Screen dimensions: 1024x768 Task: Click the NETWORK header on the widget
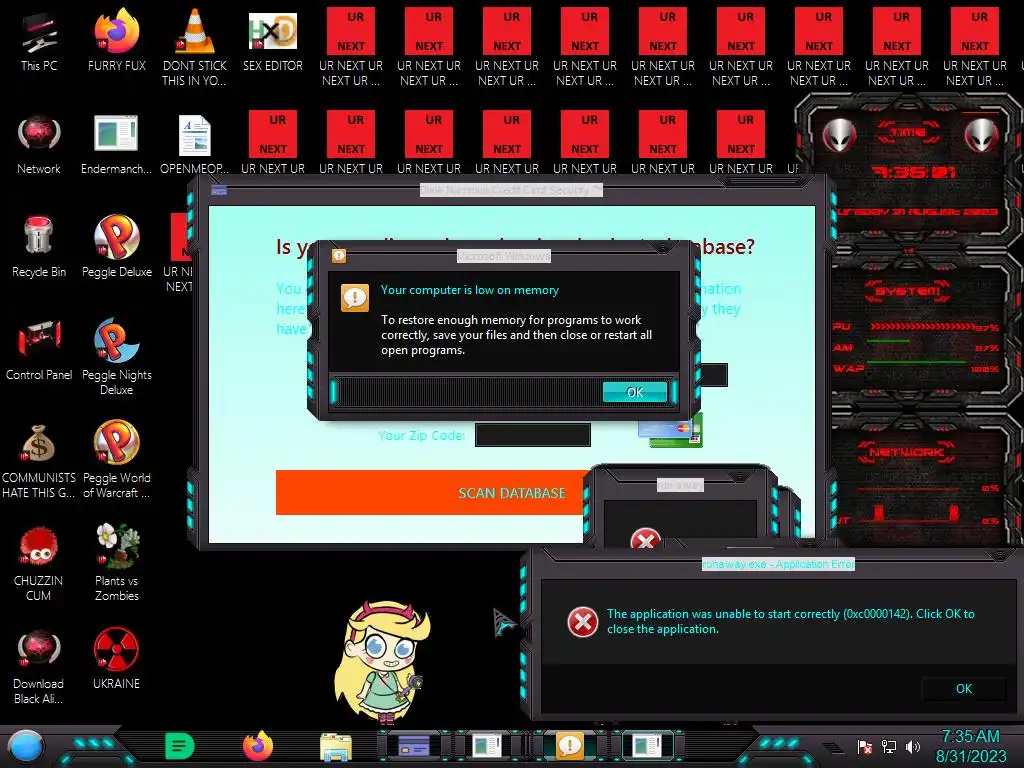point(906,451)
